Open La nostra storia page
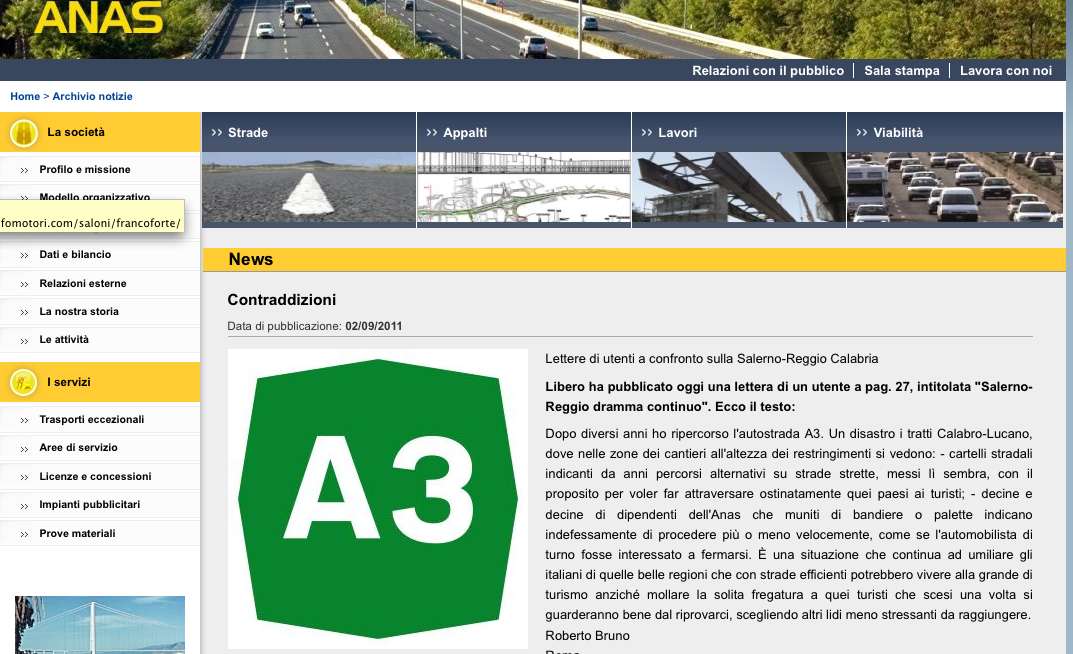Viewport: 1073px width, 654px height. pyautogui.click(x=79, y=311)
